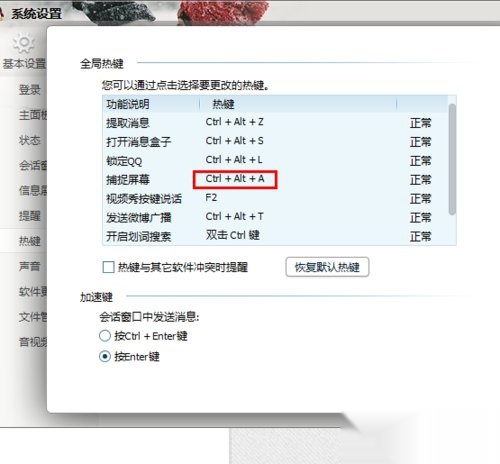Open the 提醒 sidebar item
Image resolution: width=500 pixels, height=464 pixels.
30,216
